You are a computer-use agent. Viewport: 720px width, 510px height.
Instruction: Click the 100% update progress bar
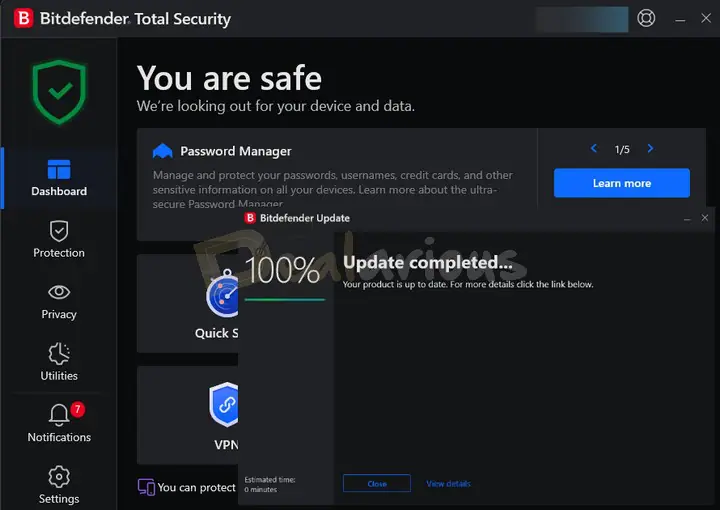285,299
